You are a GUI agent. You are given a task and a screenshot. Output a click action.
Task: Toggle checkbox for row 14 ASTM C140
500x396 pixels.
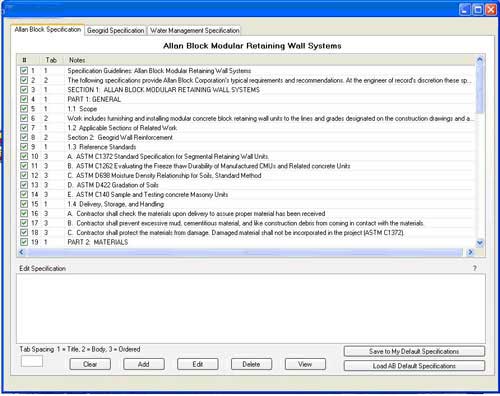[x=24, y=194]
